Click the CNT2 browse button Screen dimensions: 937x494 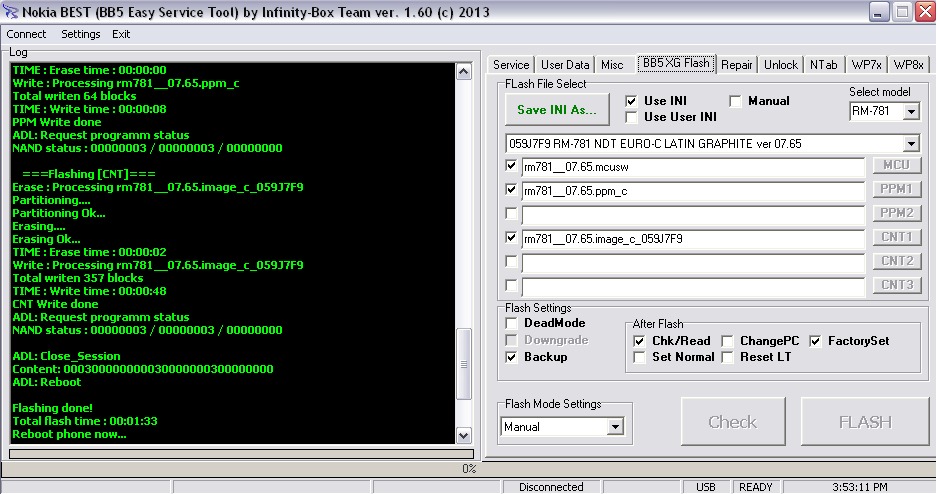point(896,260)
